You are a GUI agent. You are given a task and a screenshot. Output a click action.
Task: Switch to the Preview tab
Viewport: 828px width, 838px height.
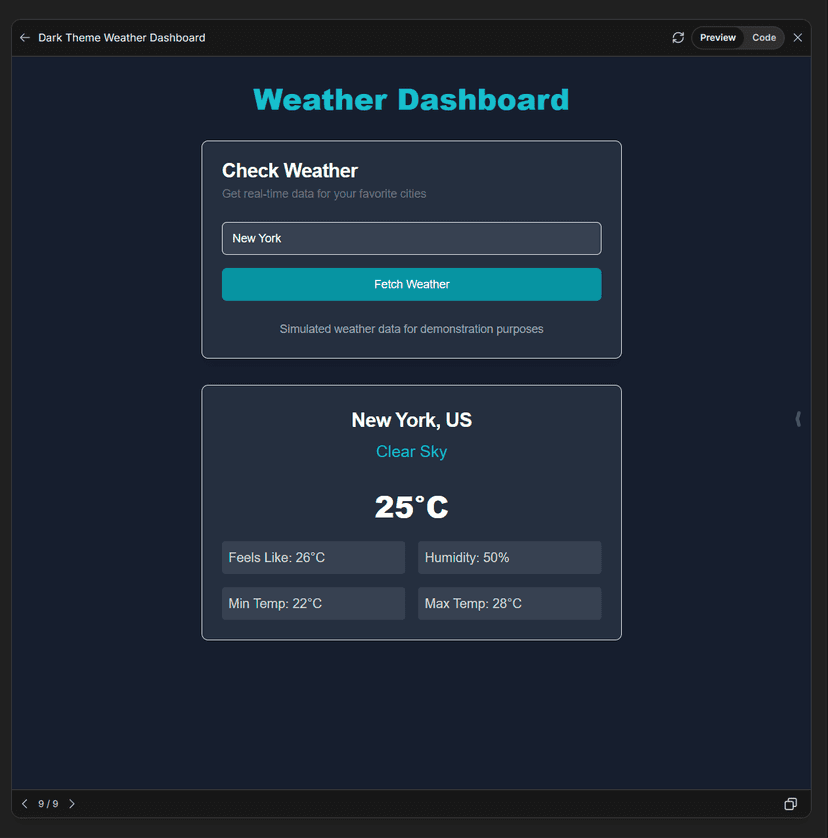(717, 38)
